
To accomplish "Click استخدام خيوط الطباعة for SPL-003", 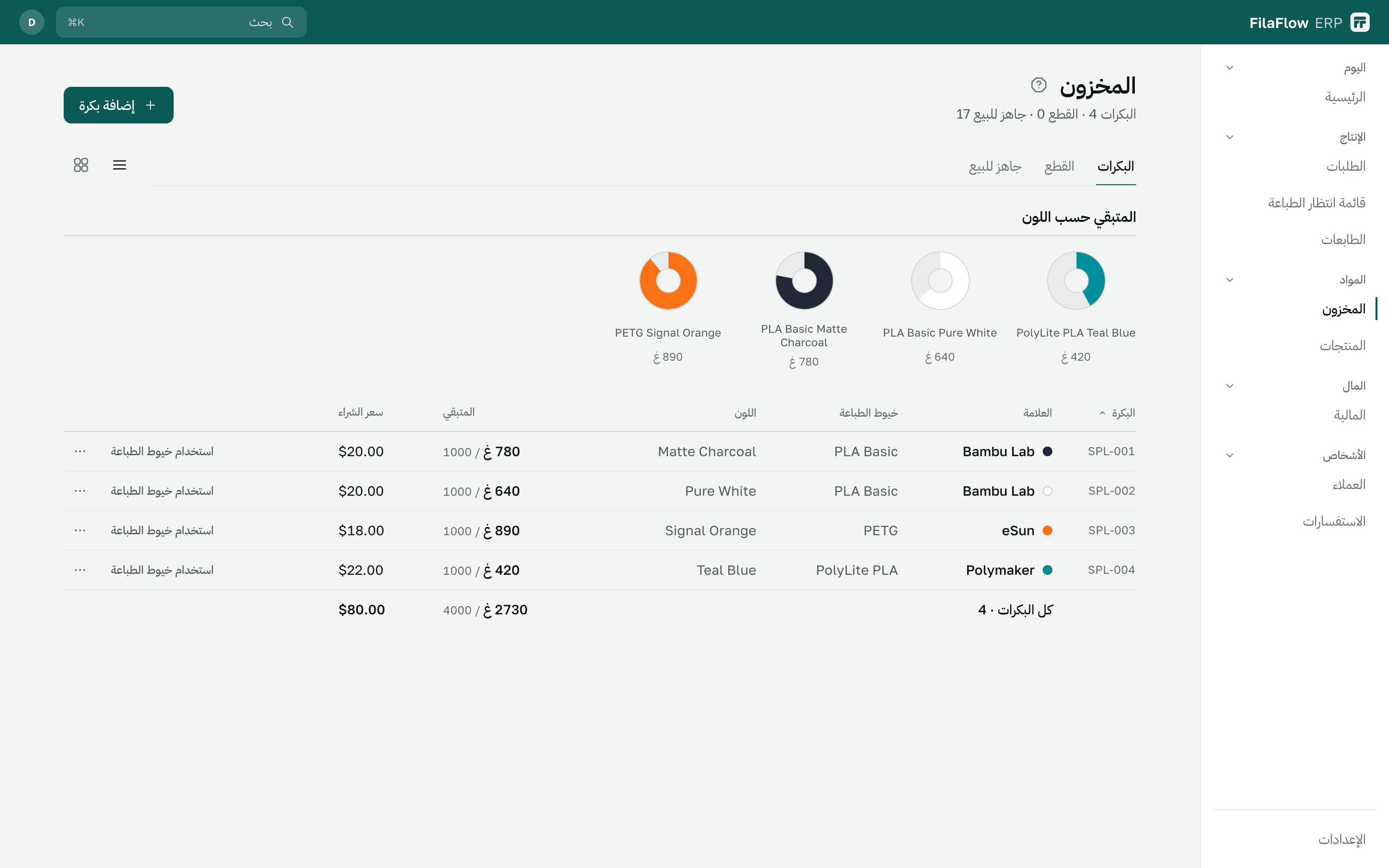I will (162, 530).
